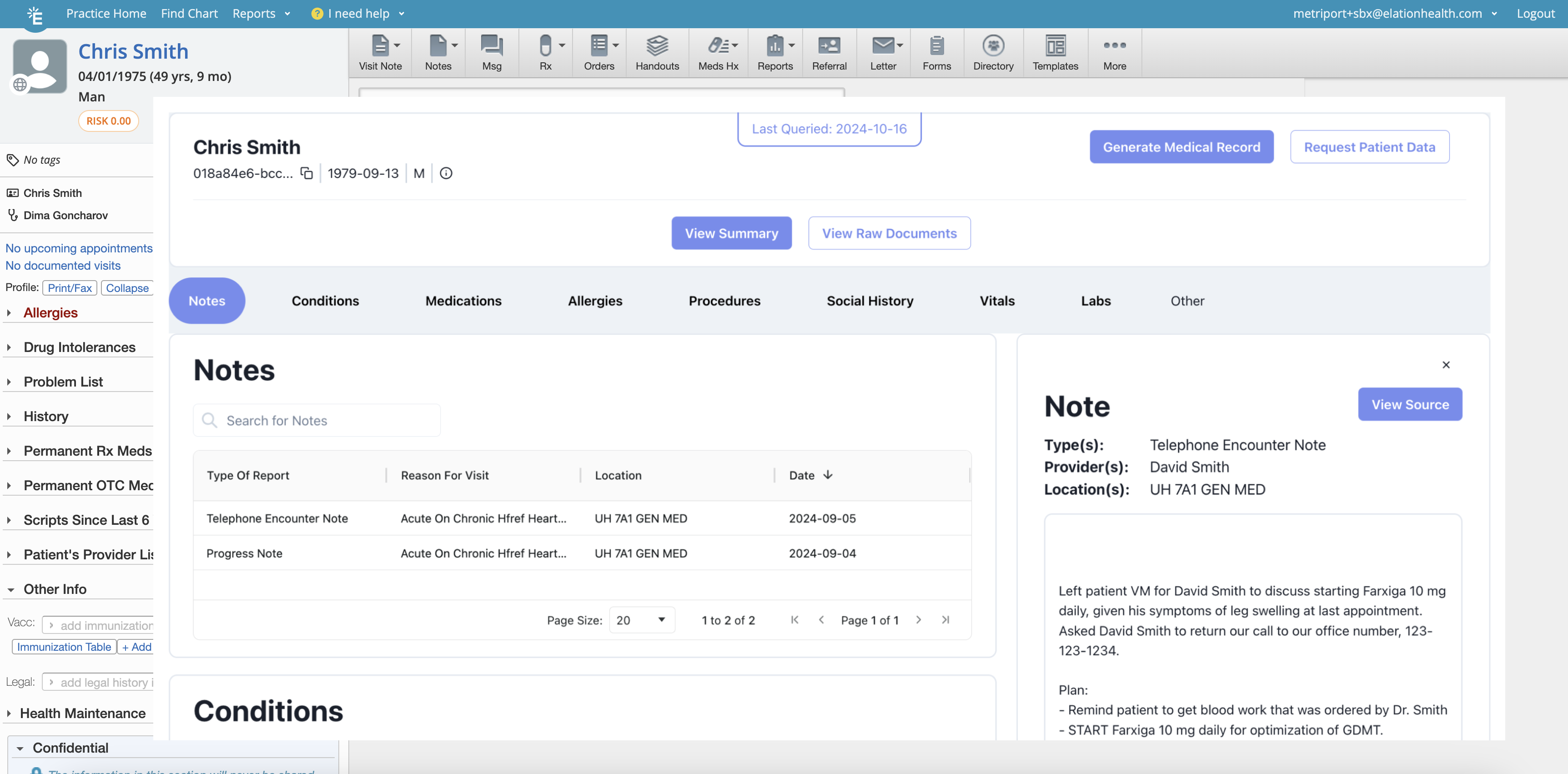1568x774 pixels.
Task: Click the Templates toolbar icon
Action: click(x=1054, y=52)
